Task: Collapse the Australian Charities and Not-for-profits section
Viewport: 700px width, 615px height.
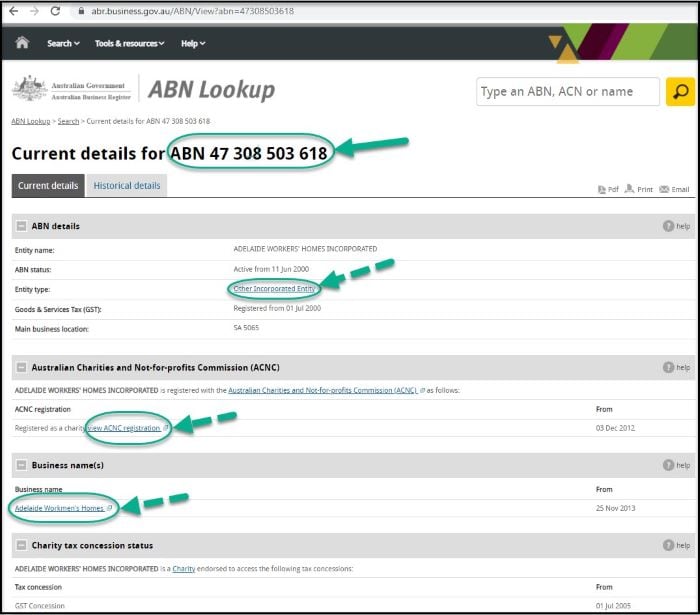Action: click(21, 367)
